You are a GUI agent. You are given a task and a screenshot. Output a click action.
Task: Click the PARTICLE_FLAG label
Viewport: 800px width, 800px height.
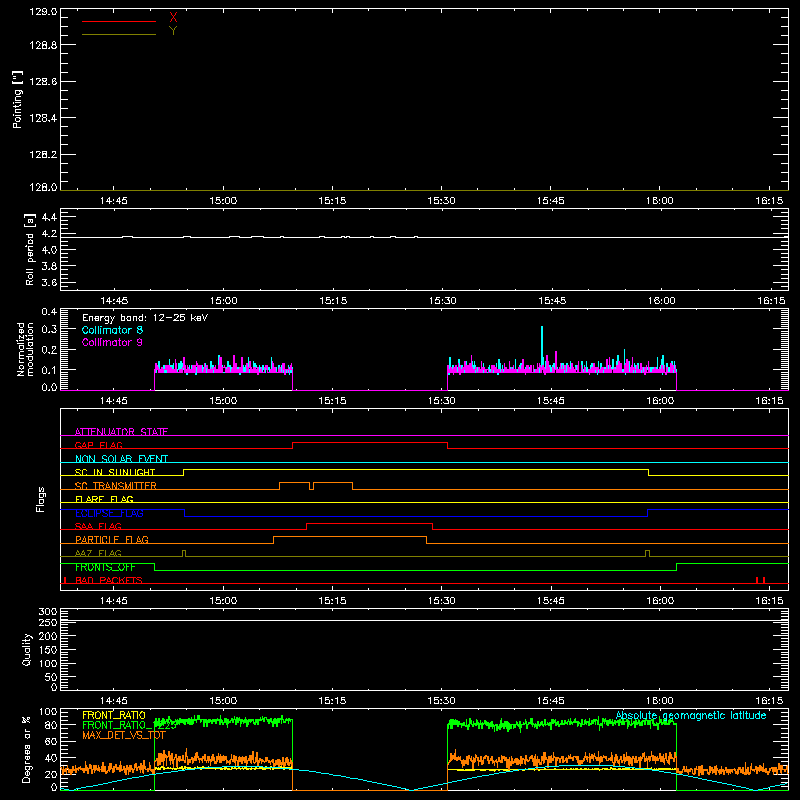(112, 539)
